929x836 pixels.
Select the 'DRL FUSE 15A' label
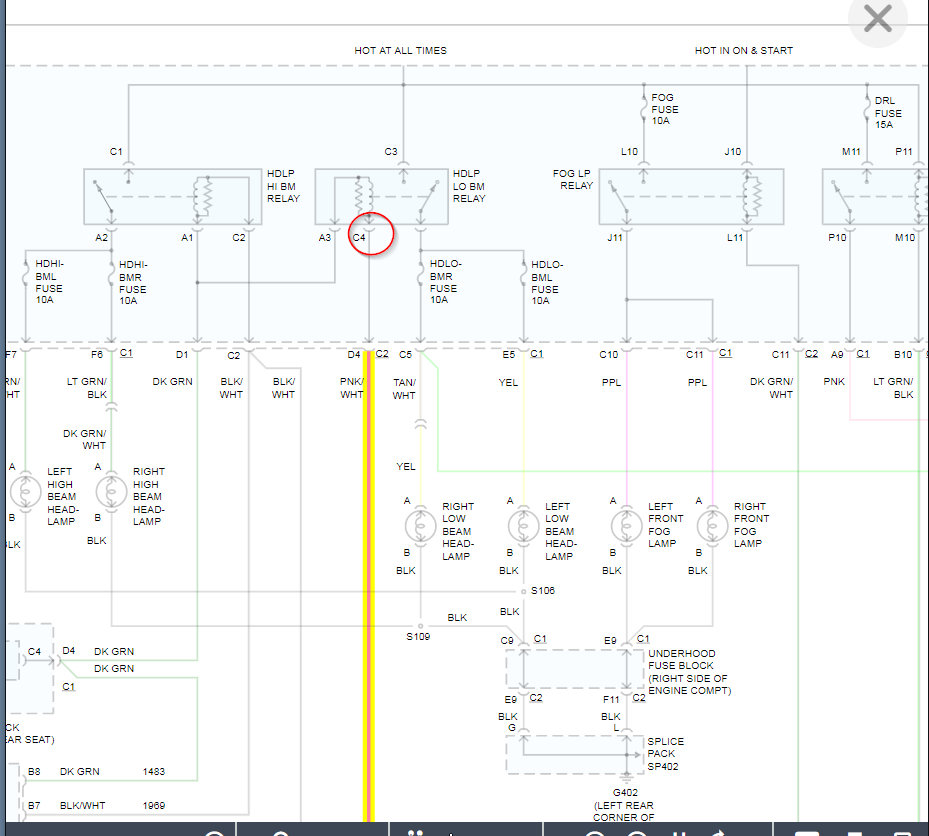click(x=888, y=113)
